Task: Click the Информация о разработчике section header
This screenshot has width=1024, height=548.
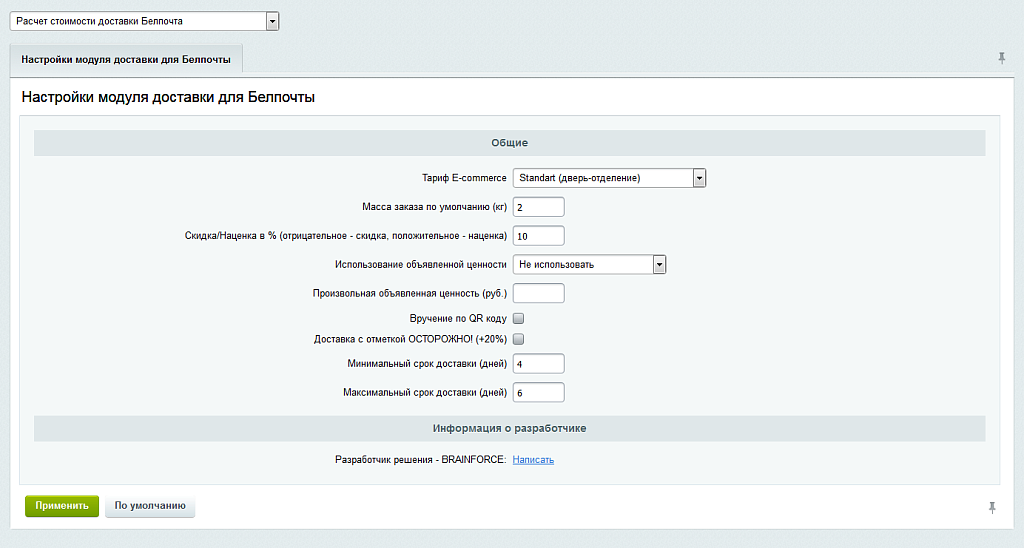Action: (509, 428)
